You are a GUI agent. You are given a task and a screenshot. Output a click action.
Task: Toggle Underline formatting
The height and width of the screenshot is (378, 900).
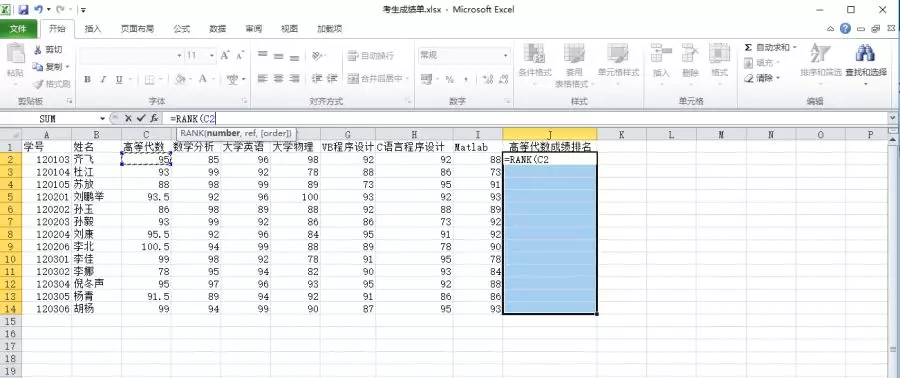tap(119, 79)
